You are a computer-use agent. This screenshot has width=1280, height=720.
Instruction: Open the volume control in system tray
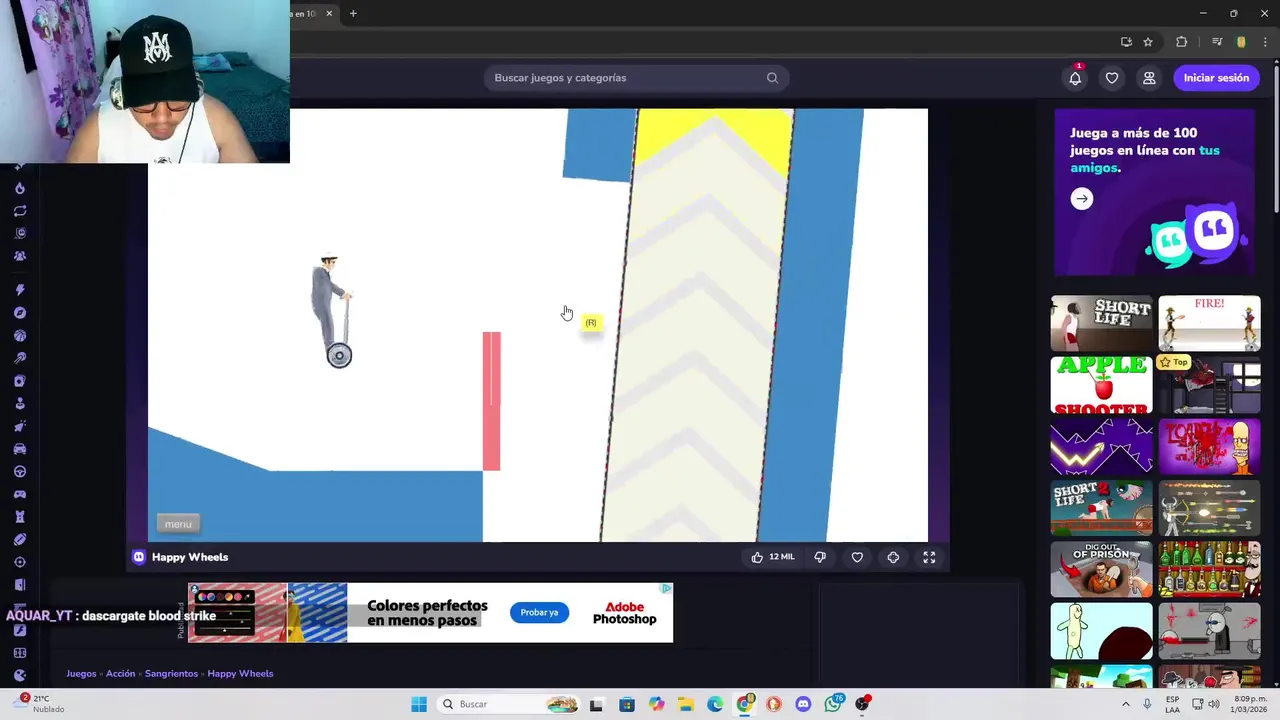(1213, 704)
